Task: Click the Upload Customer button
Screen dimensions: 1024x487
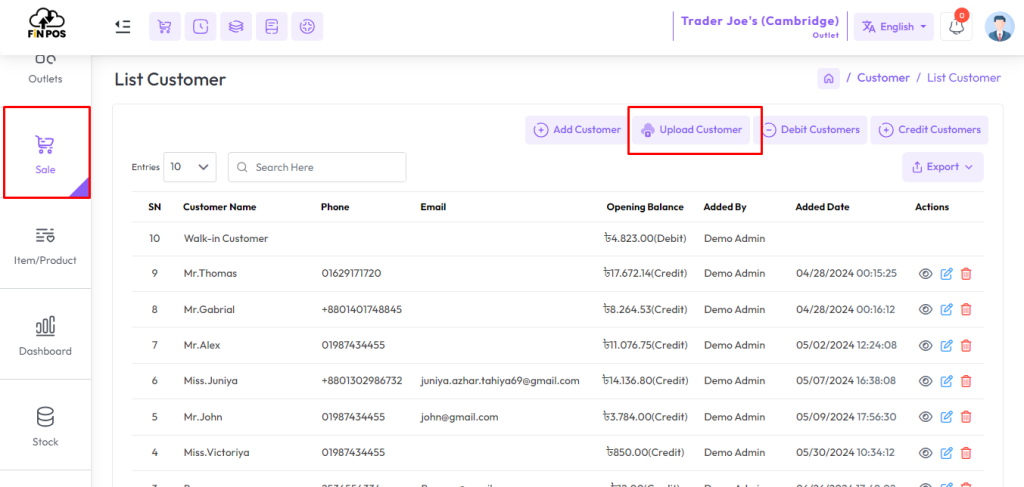Action: point(691,130)
